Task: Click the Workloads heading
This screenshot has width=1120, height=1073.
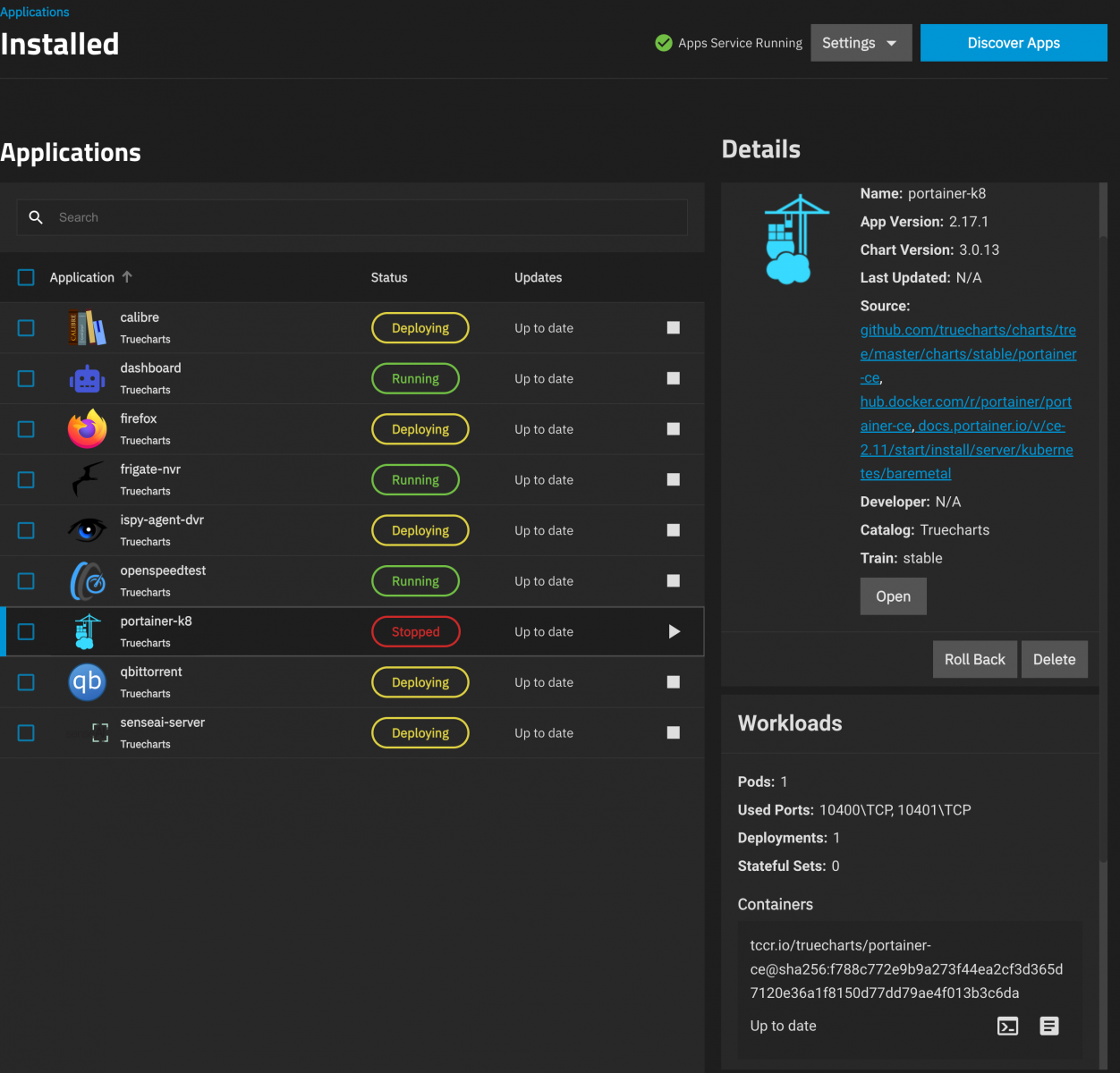Action: click(x=790, y=722)
